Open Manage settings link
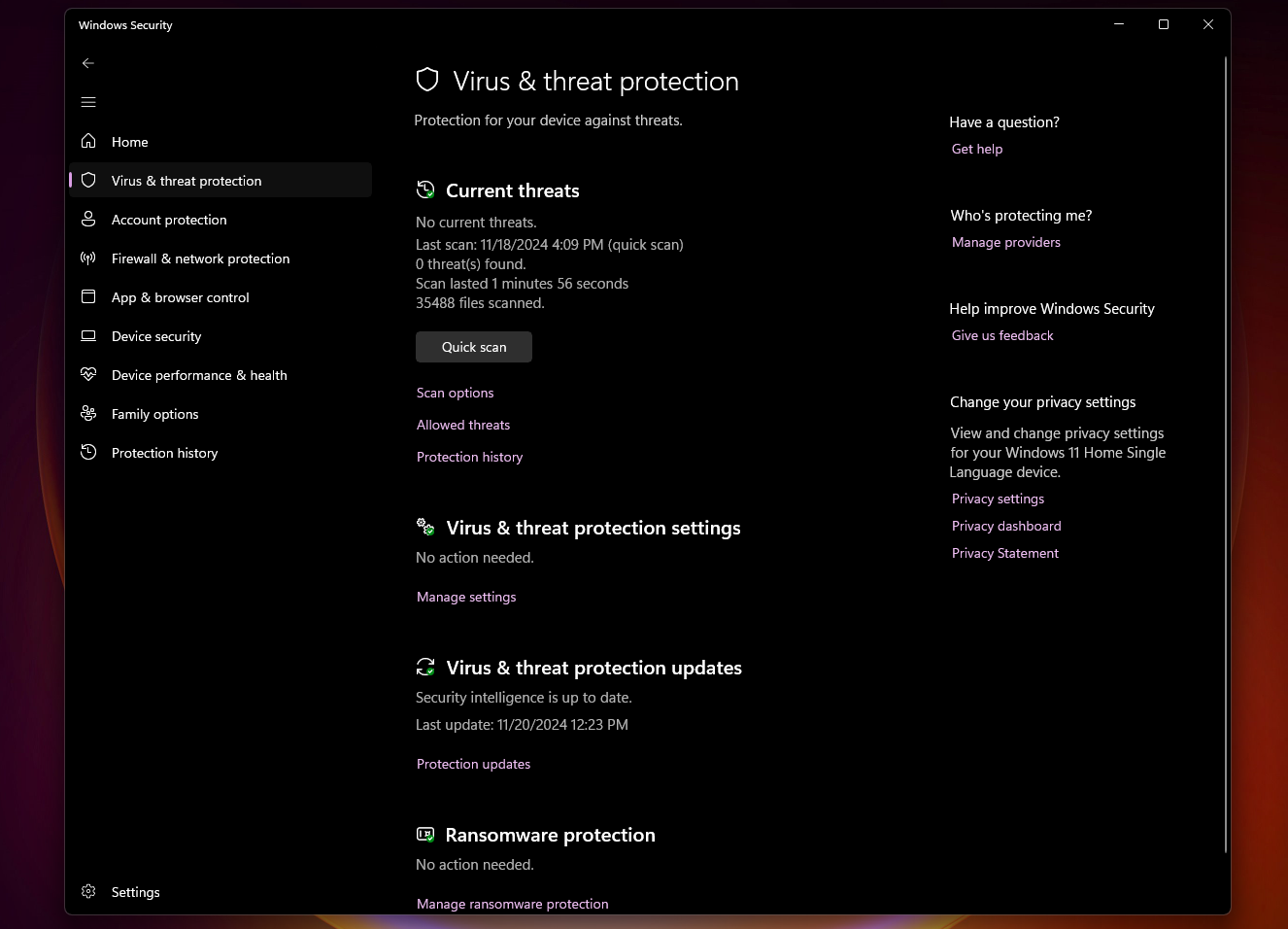Image resolution: width=1288 pixels, height=929 pixels. [x=466, y=597]
